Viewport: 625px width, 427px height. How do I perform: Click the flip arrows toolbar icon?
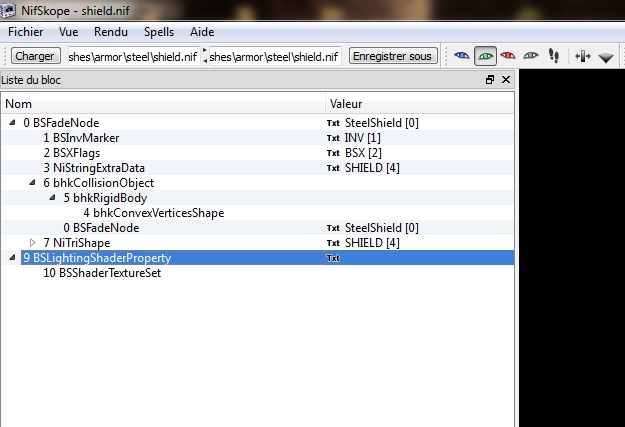pyautogui.click(x=582, y=56)
